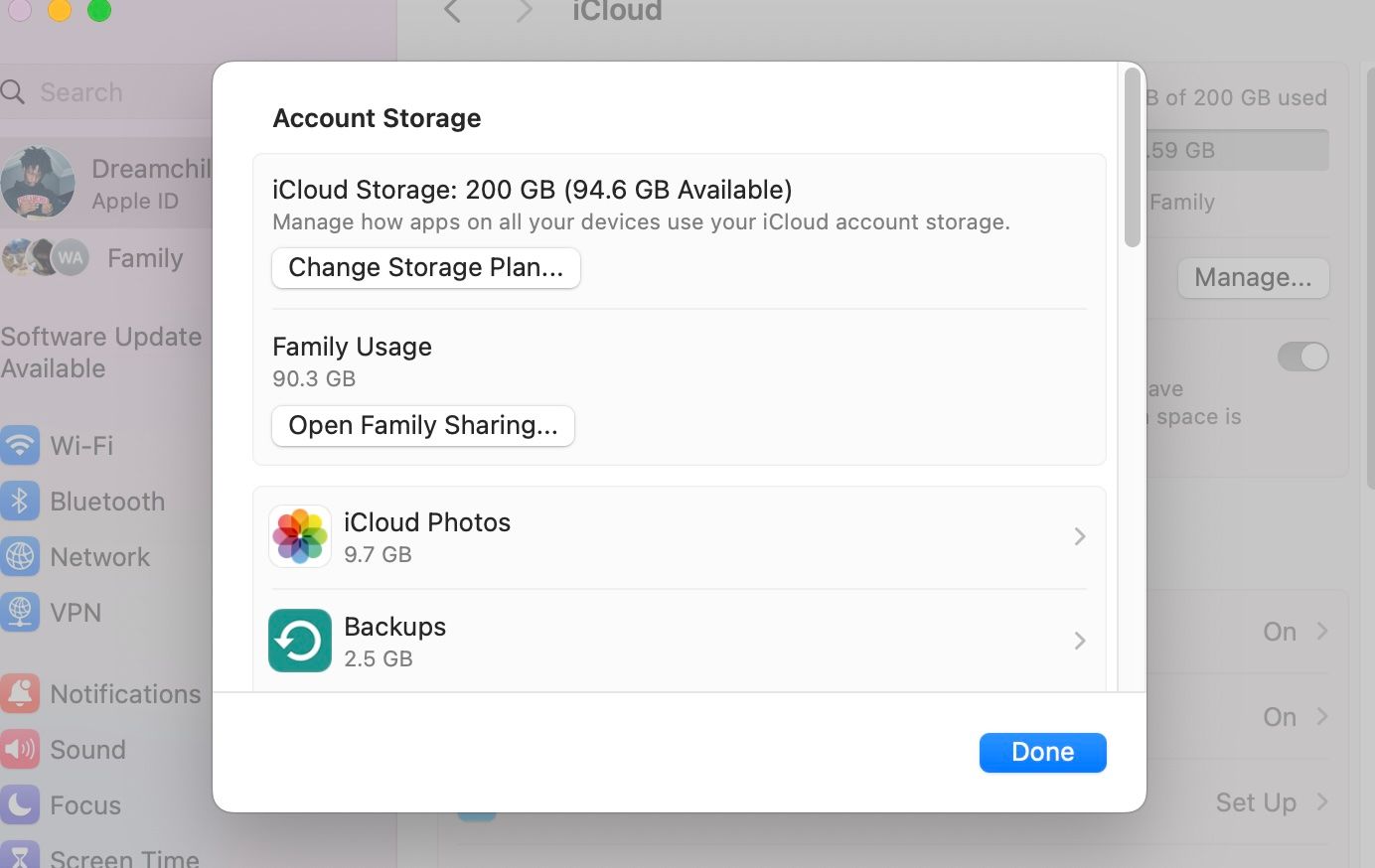Click the Open Family Sharing button
The image size is (1375, 868).
tap(422, 425)
